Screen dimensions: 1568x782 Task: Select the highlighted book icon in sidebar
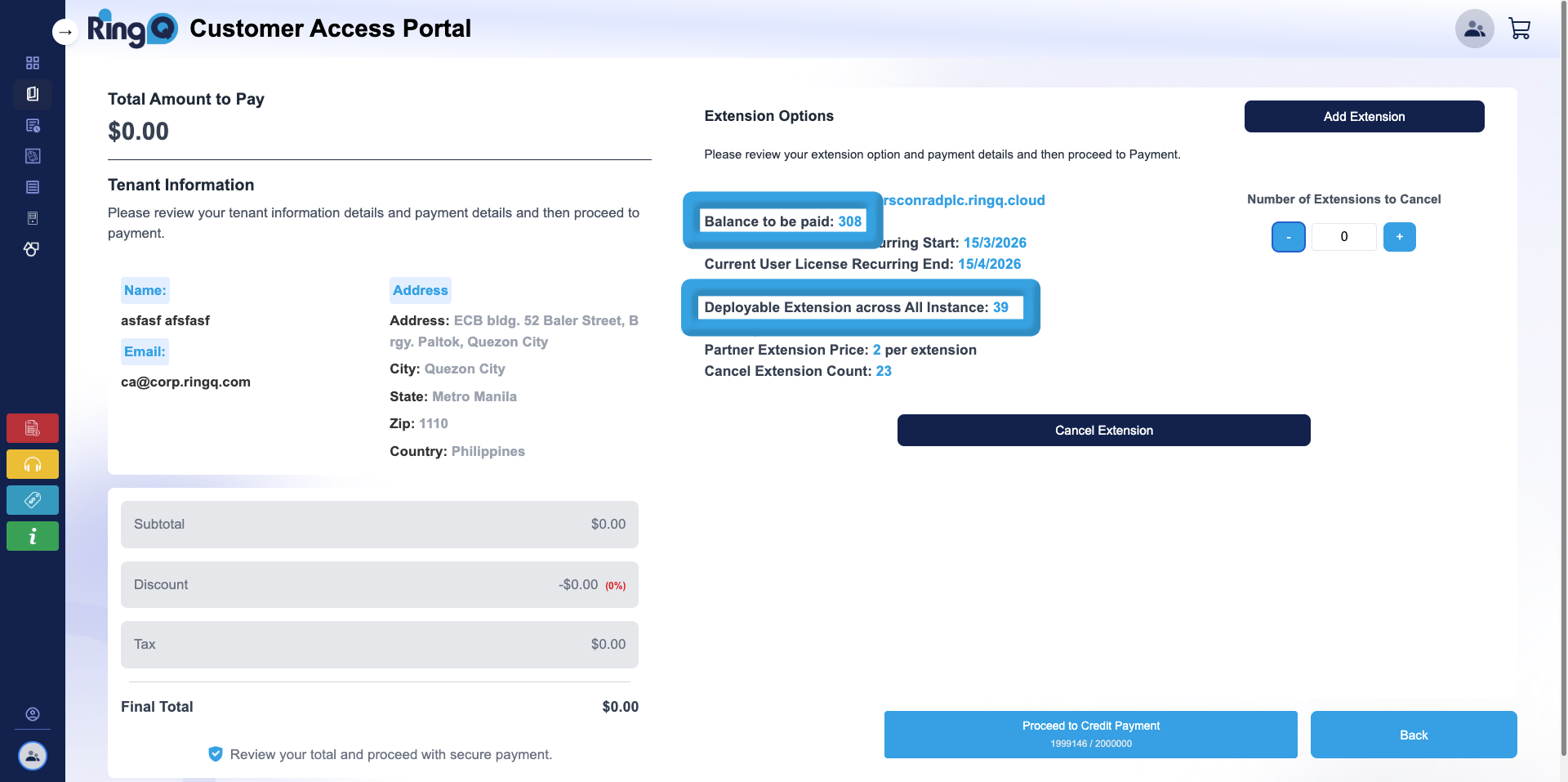click(33, 94)
